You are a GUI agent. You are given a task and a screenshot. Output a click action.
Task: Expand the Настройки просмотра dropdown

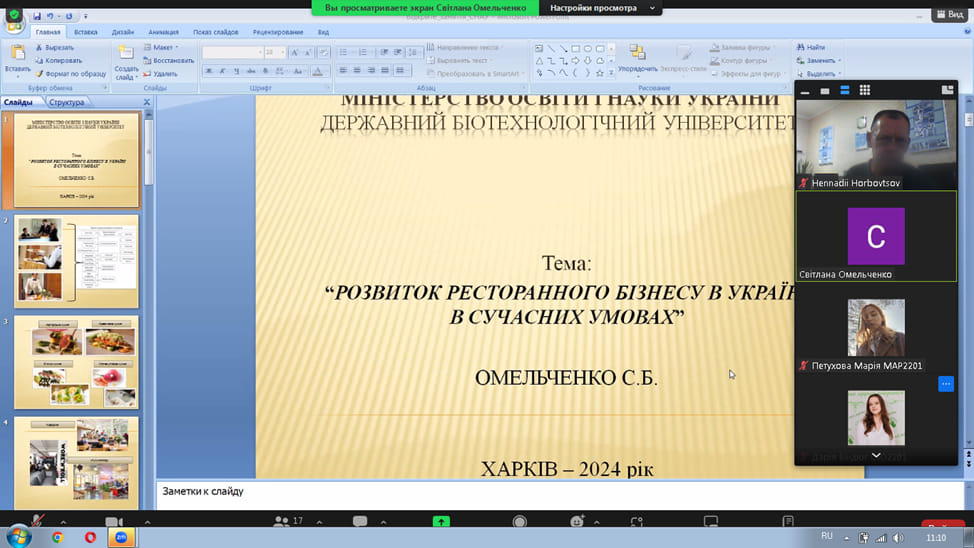pyautogui.click(x=605, y=8)
